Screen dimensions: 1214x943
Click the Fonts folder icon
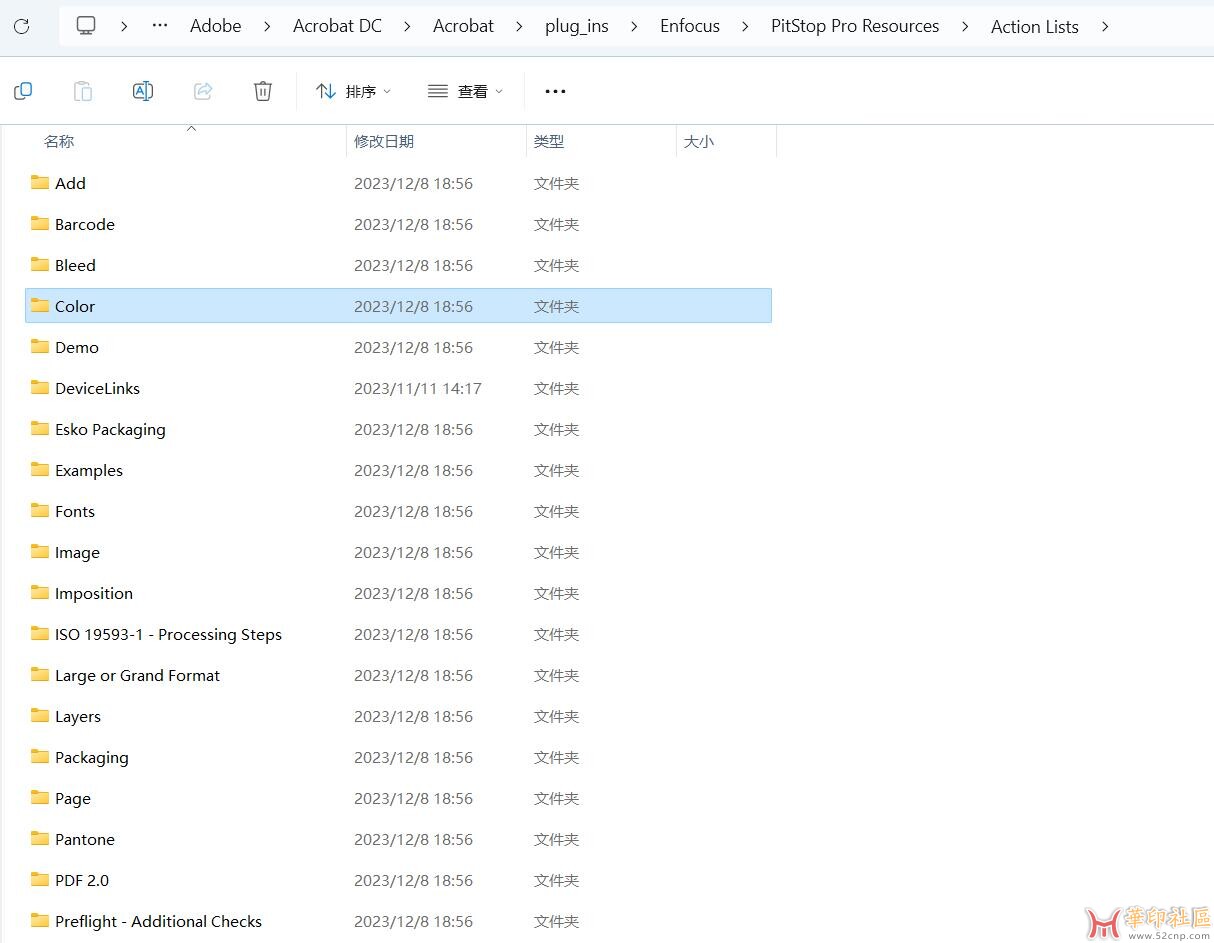40,511
